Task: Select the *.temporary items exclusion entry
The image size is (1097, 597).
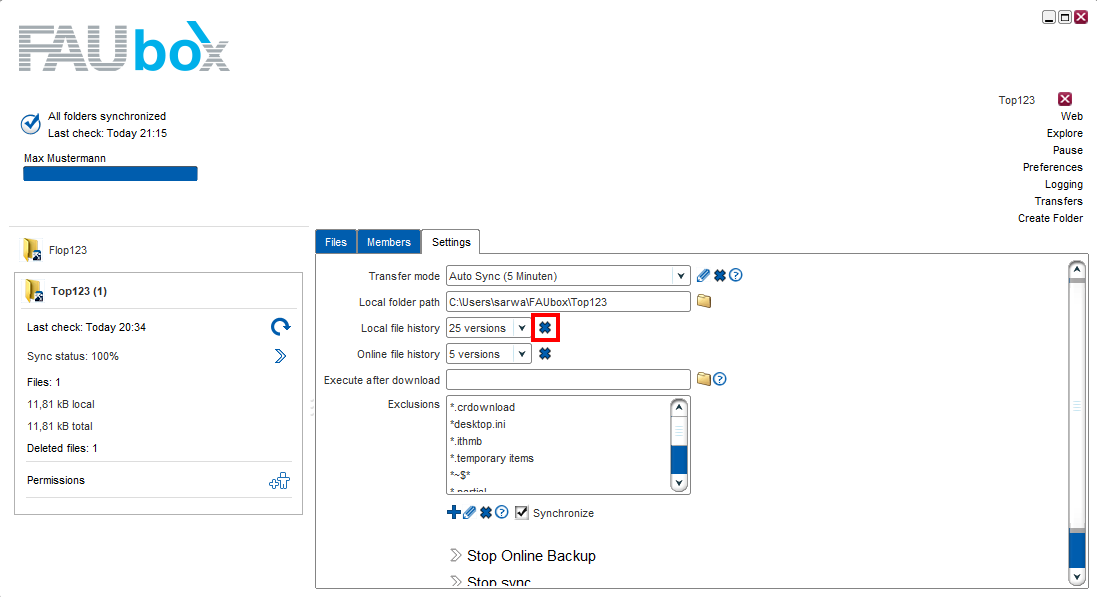Action: (492, 458)
